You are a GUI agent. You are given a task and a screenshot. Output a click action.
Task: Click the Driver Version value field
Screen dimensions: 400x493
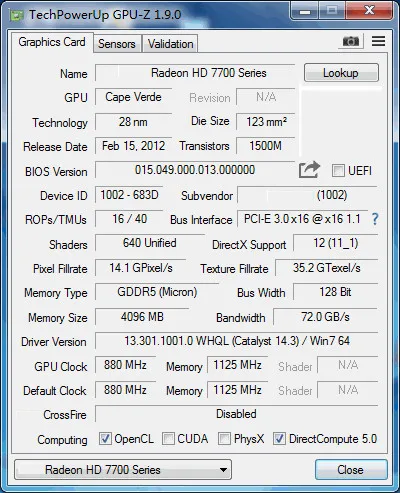click(237, 341)
